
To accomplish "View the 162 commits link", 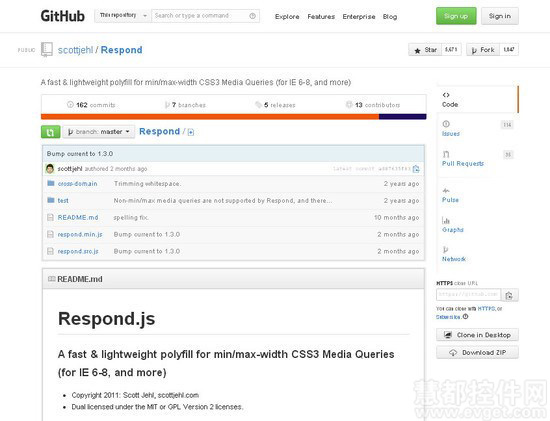I will click(91, 105).
